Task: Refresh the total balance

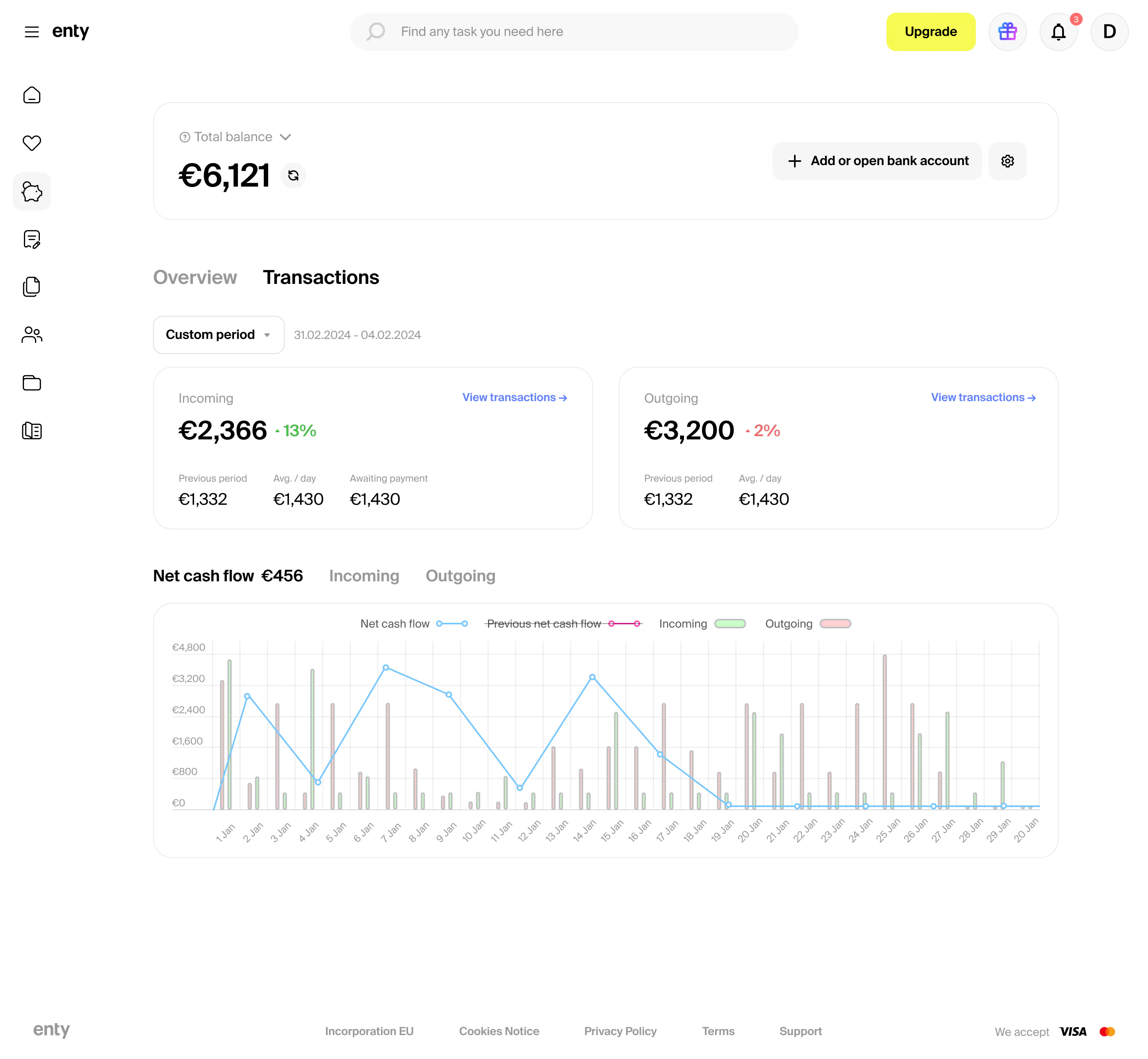Action: (293, 175)
